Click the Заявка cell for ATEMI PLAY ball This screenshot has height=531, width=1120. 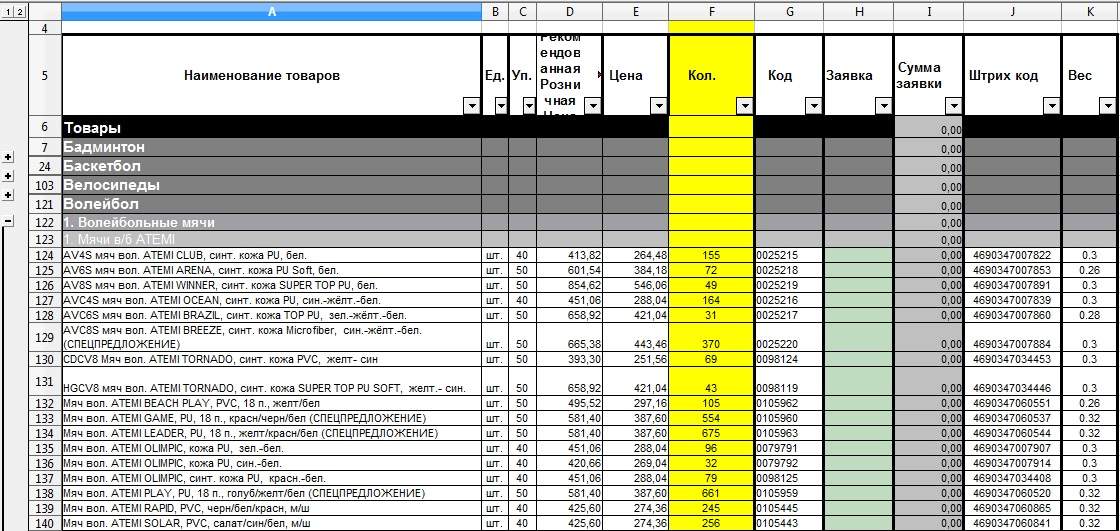859,493
